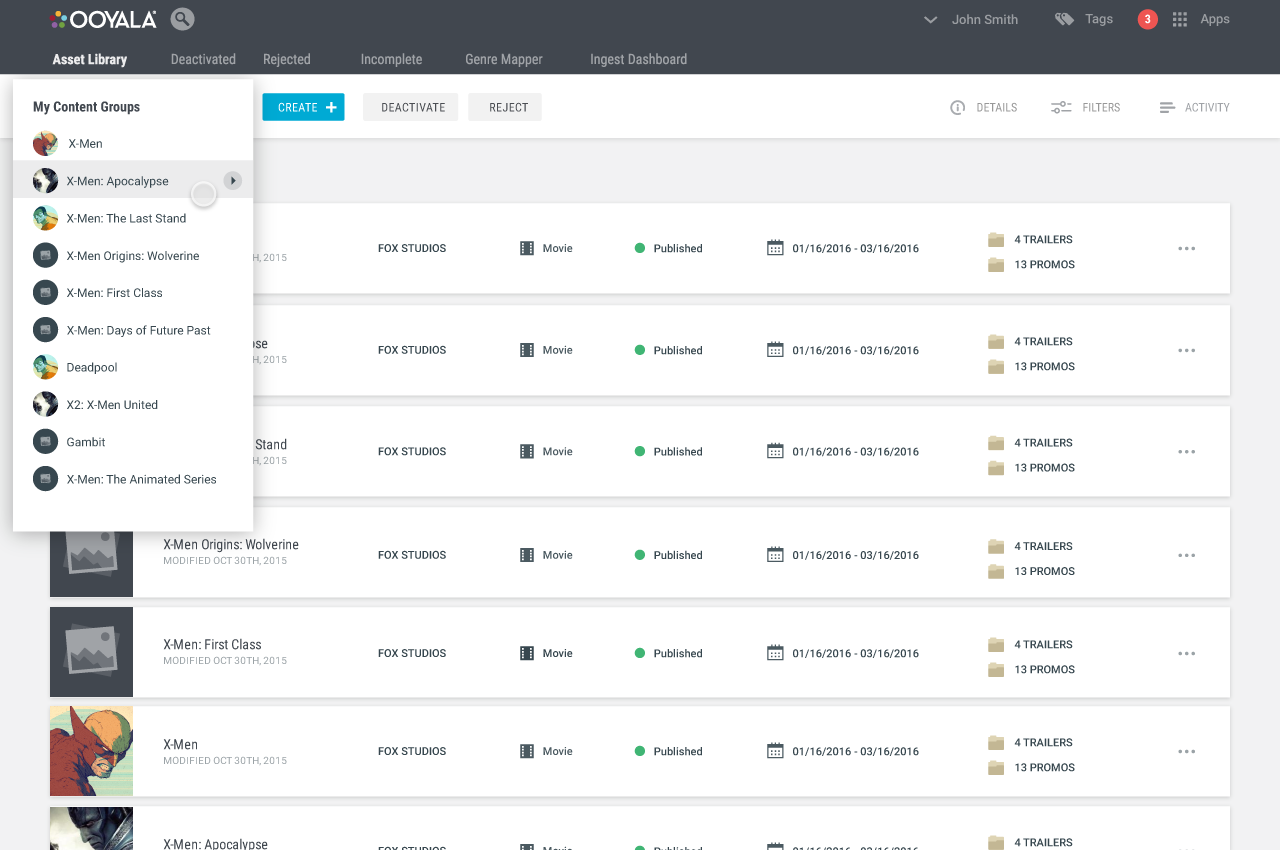Open the Details panel

(984, 107)
